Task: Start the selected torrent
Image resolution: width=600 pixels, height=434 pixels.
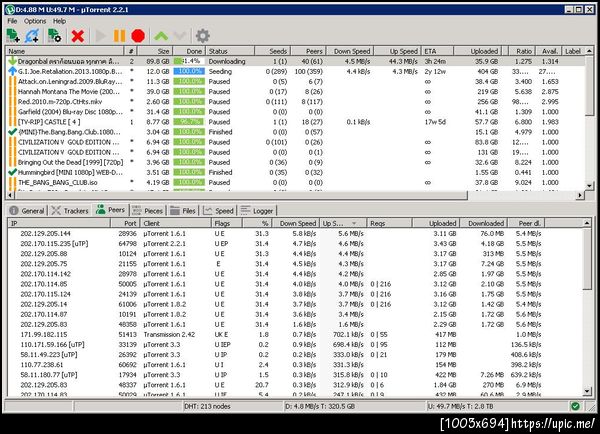Action: pos(101,36)
